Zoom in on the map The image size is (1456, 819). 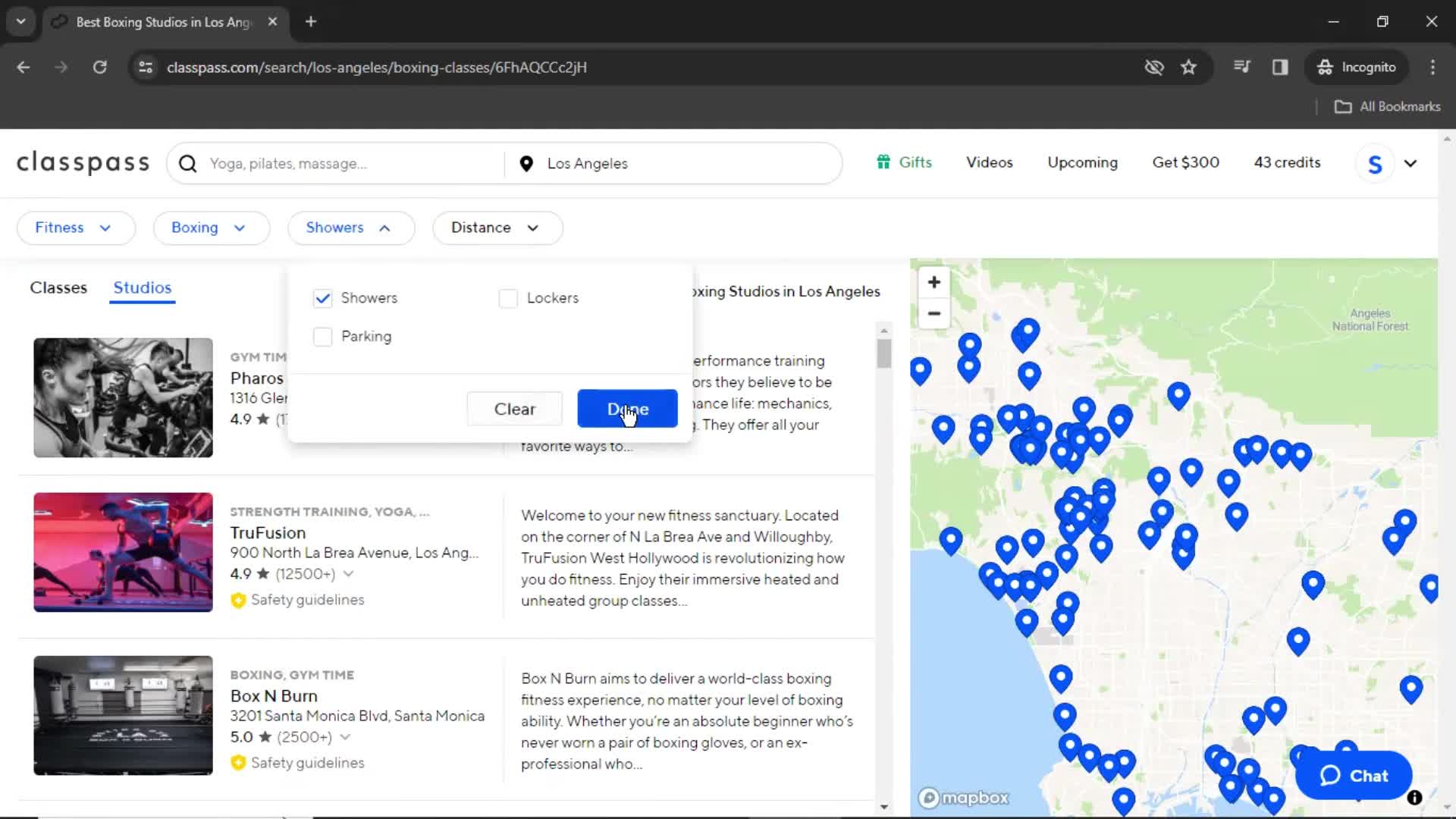pyautogui.click(x=934, y=282)
